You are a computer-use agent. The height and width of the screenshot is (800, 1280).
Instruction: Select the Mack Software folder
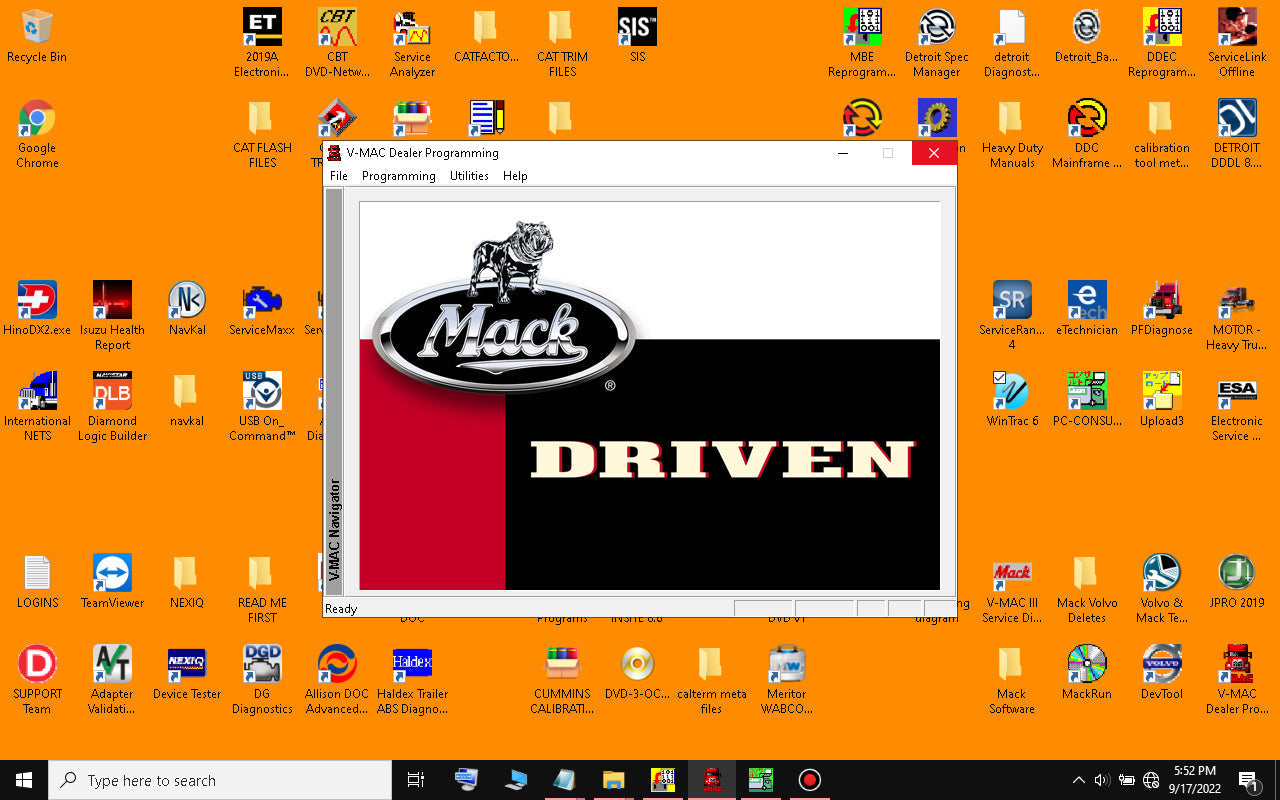tap(1012, 680)
